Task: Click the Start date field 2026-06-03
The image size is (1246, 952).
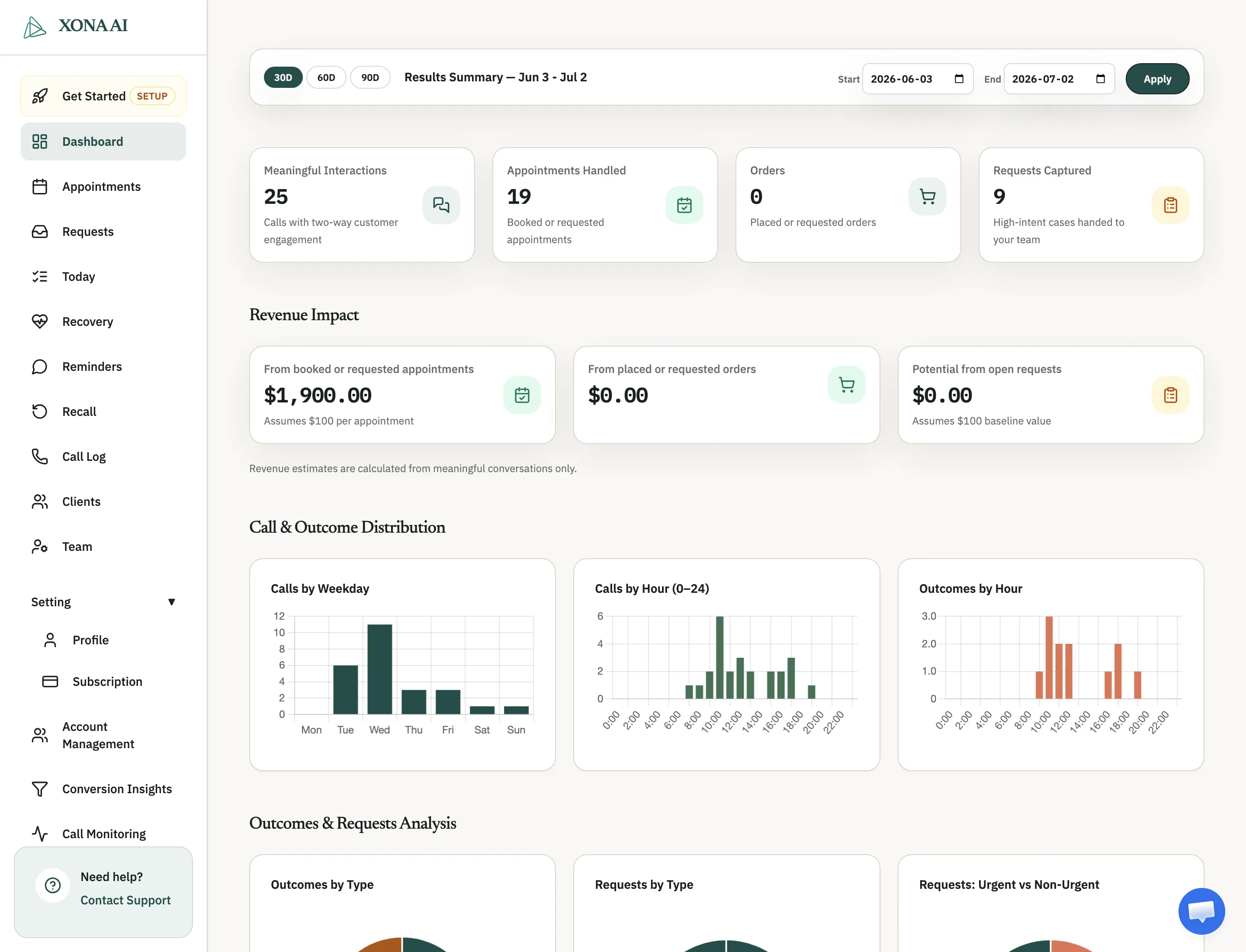Action: [x=917, y=79]
